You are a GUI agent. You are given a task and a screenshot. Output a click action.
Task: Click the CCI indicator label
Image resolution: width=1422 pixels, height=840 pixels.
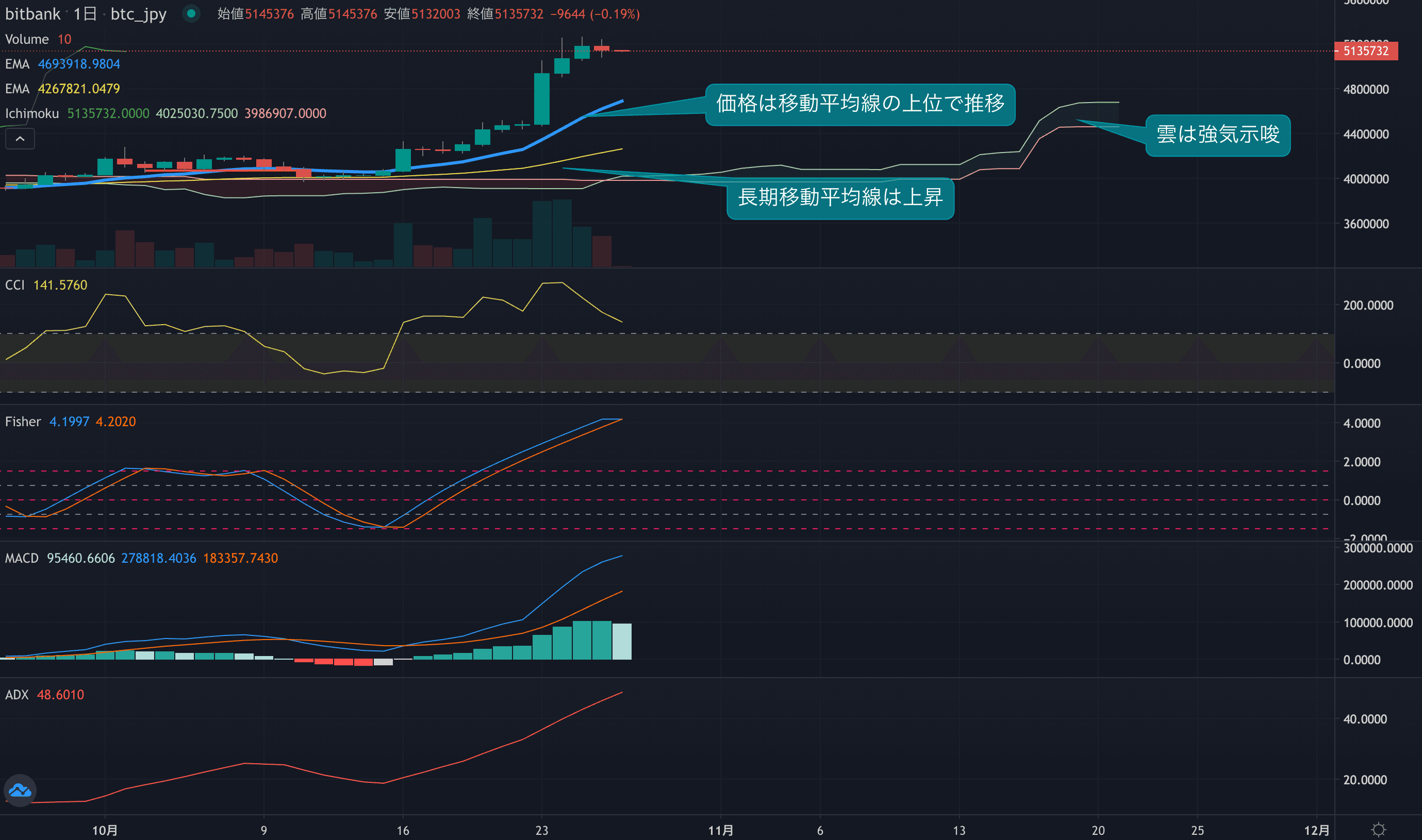point(15,284)
